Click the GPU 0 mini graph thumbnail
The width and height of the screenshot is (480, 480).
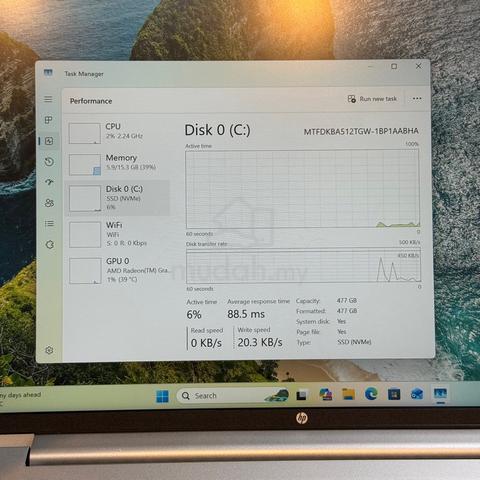(85, 271)
